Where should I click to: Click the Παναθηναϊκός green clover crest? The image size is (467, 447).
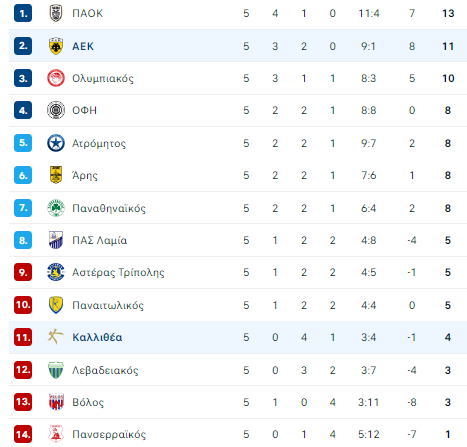point(56,208)
